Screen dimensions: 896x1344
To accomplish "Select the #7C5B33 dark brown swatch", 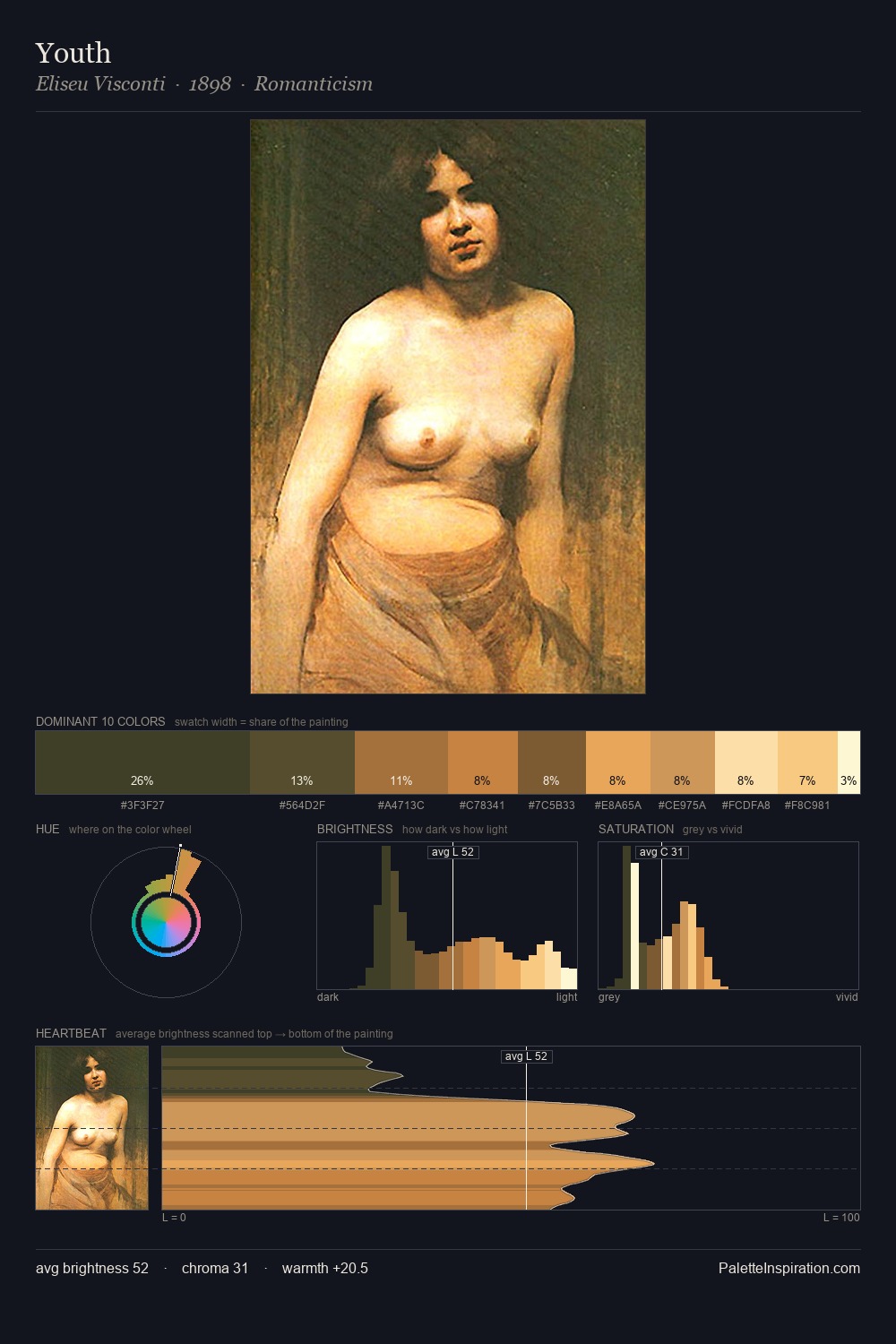I will [x=552, y=762].
